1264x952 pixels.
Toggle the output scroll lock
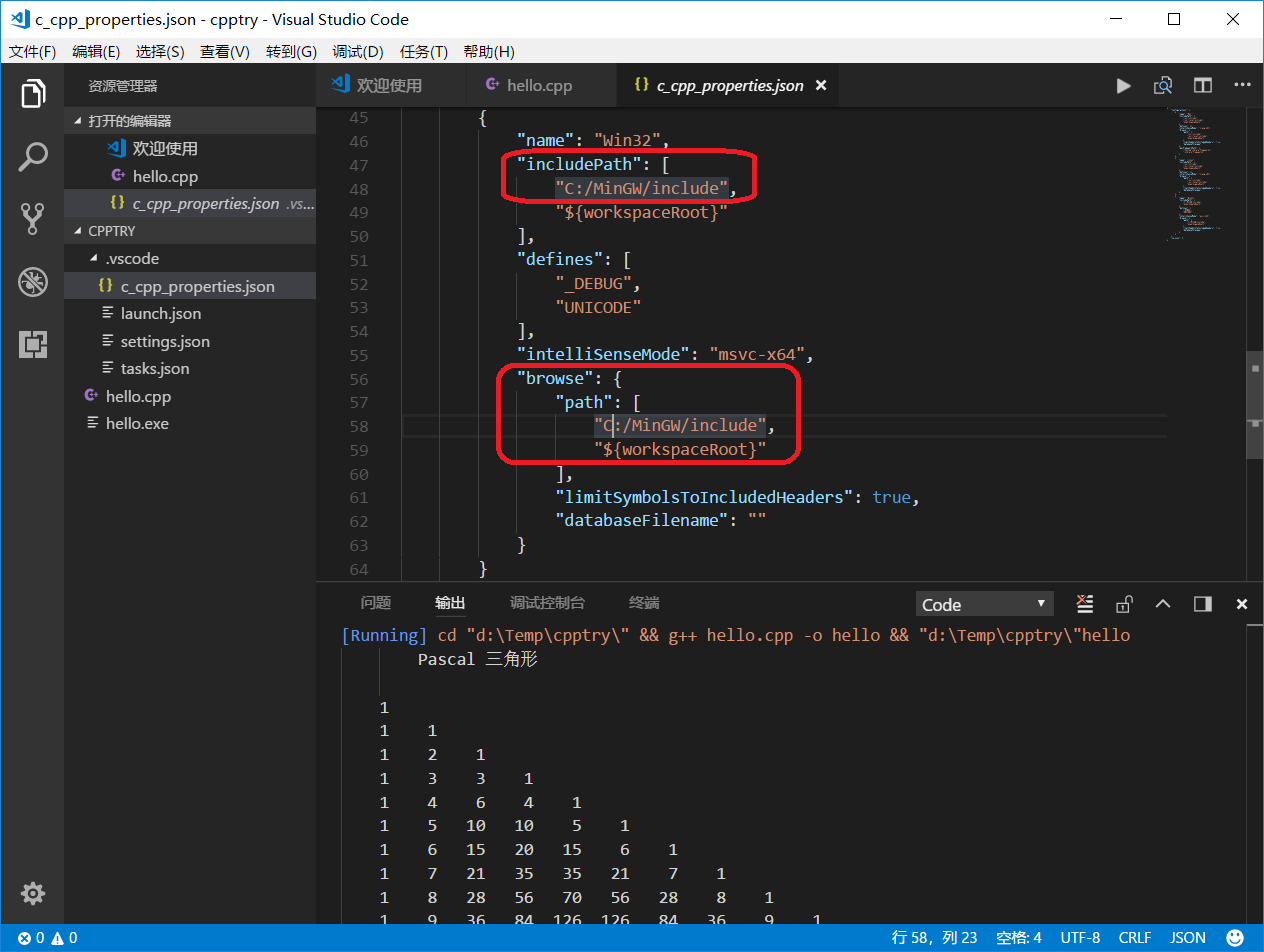tap(1124, 604)
